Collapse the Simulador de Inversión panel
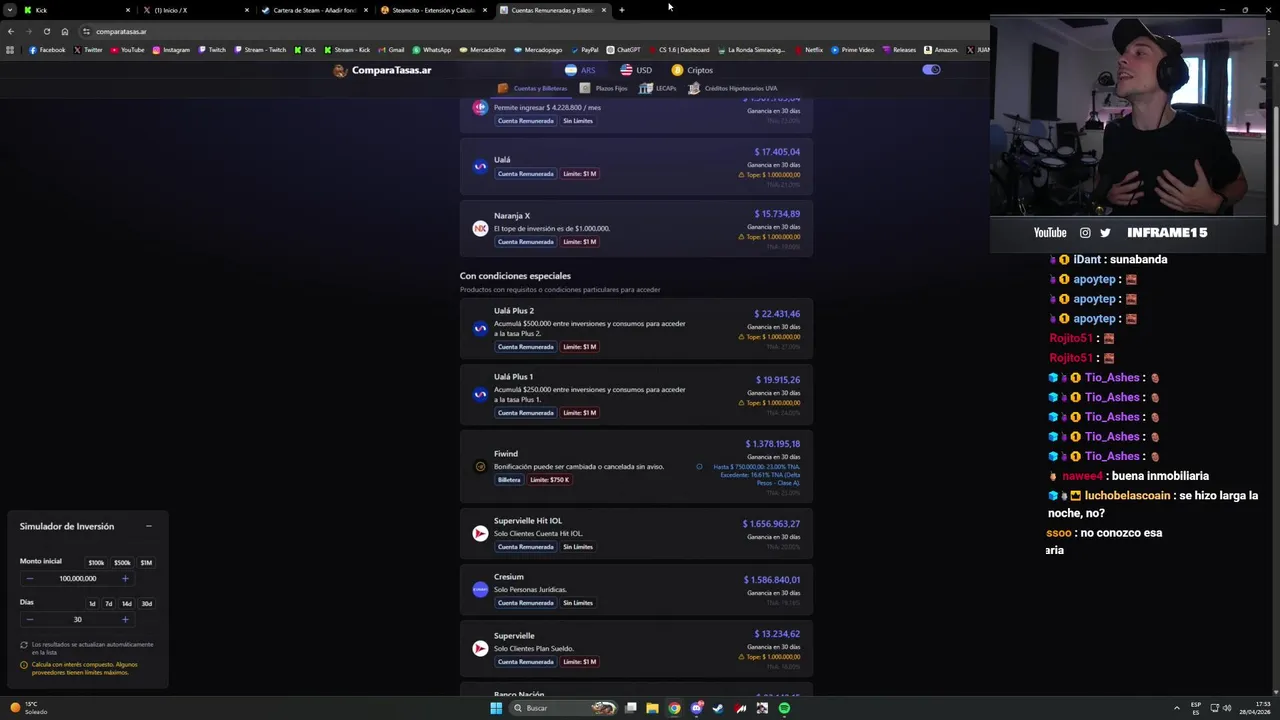Screen dimensions: 1280x720 tap(148, 526)
